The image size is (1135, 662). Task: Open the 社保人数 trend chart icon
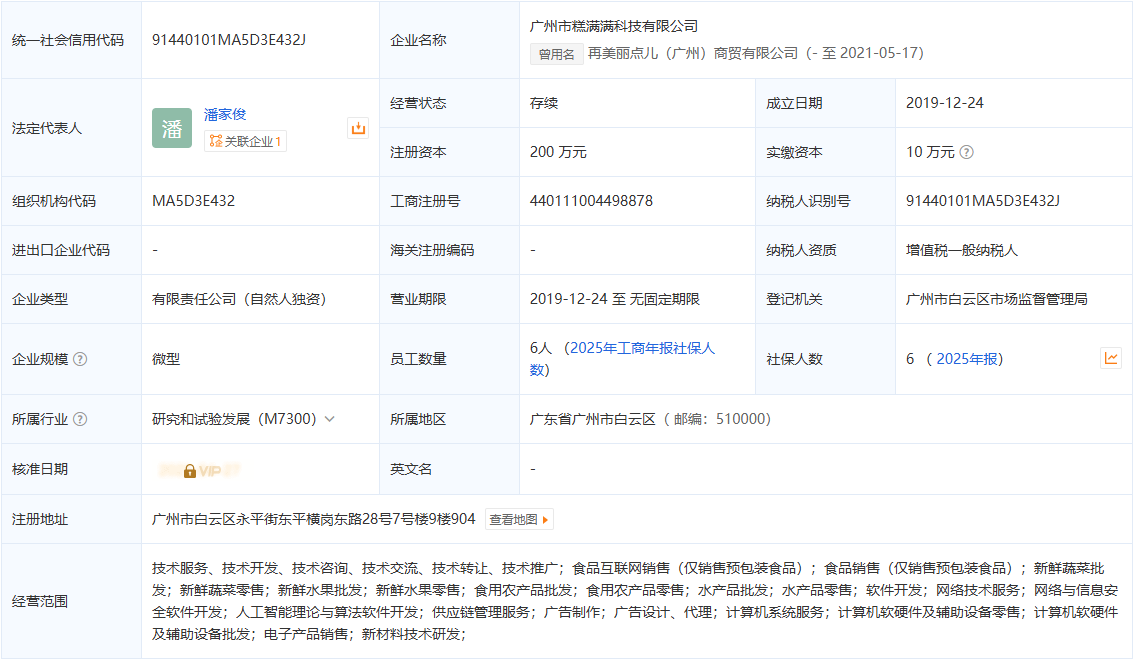click(x=1111, y=358)
